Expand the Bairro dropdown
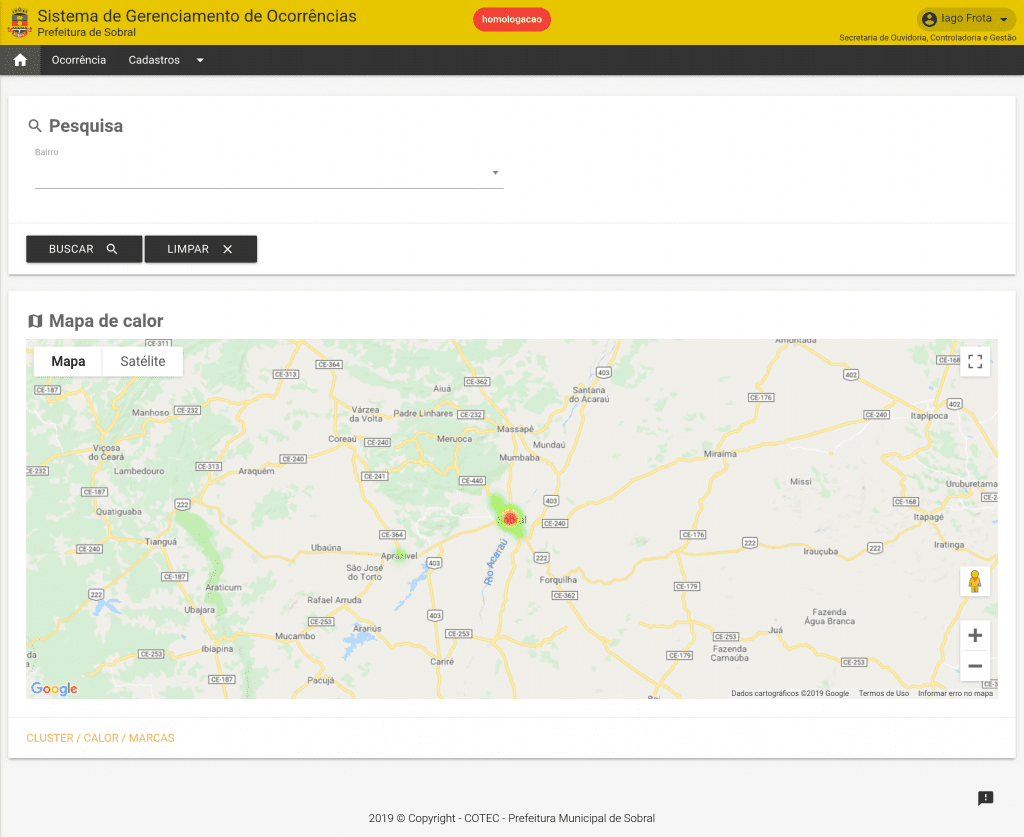The height and width of the screenshot is (837, 1024). (495, 174)
